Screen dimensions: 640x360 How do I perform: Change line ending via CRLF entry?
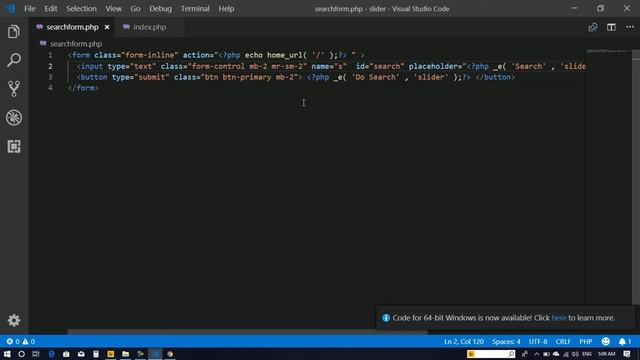pos(563,341)
